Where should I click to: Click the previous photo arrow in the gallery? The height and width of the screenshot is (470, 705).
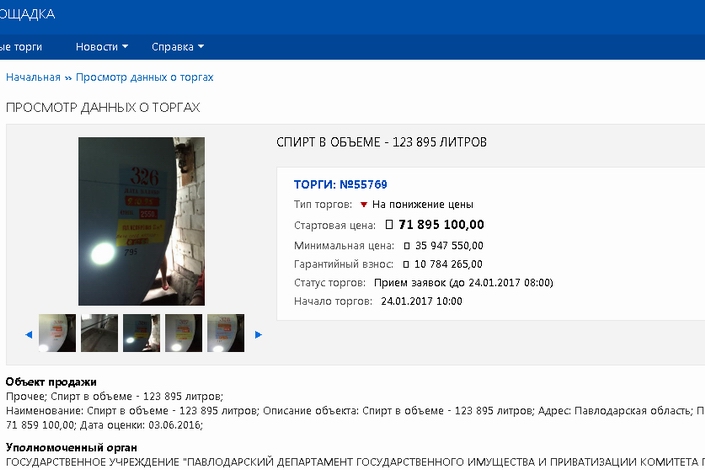(x=28, y=334)
